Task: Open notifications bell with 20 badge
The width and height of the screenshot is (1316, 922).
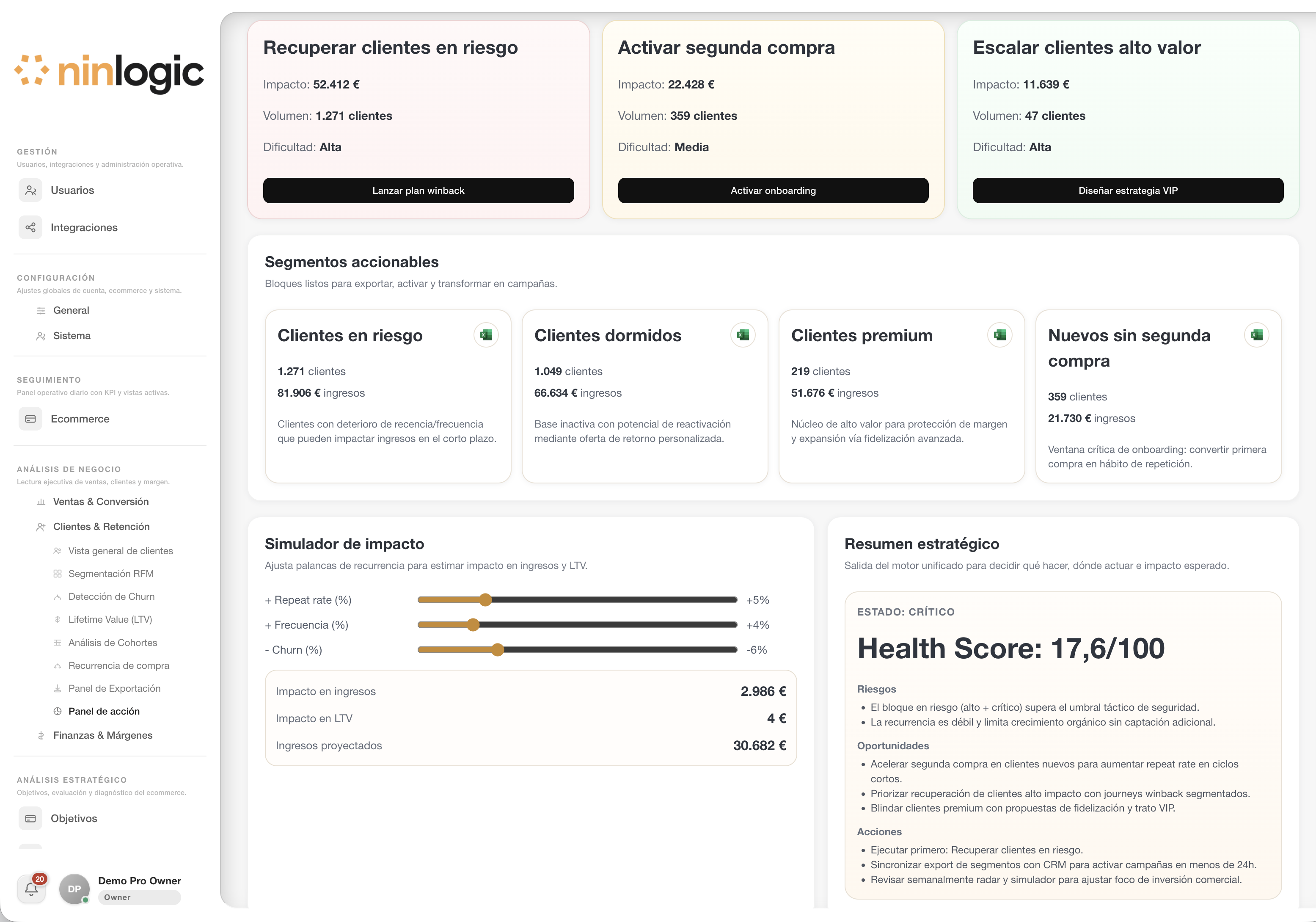Action: [31, 889]
